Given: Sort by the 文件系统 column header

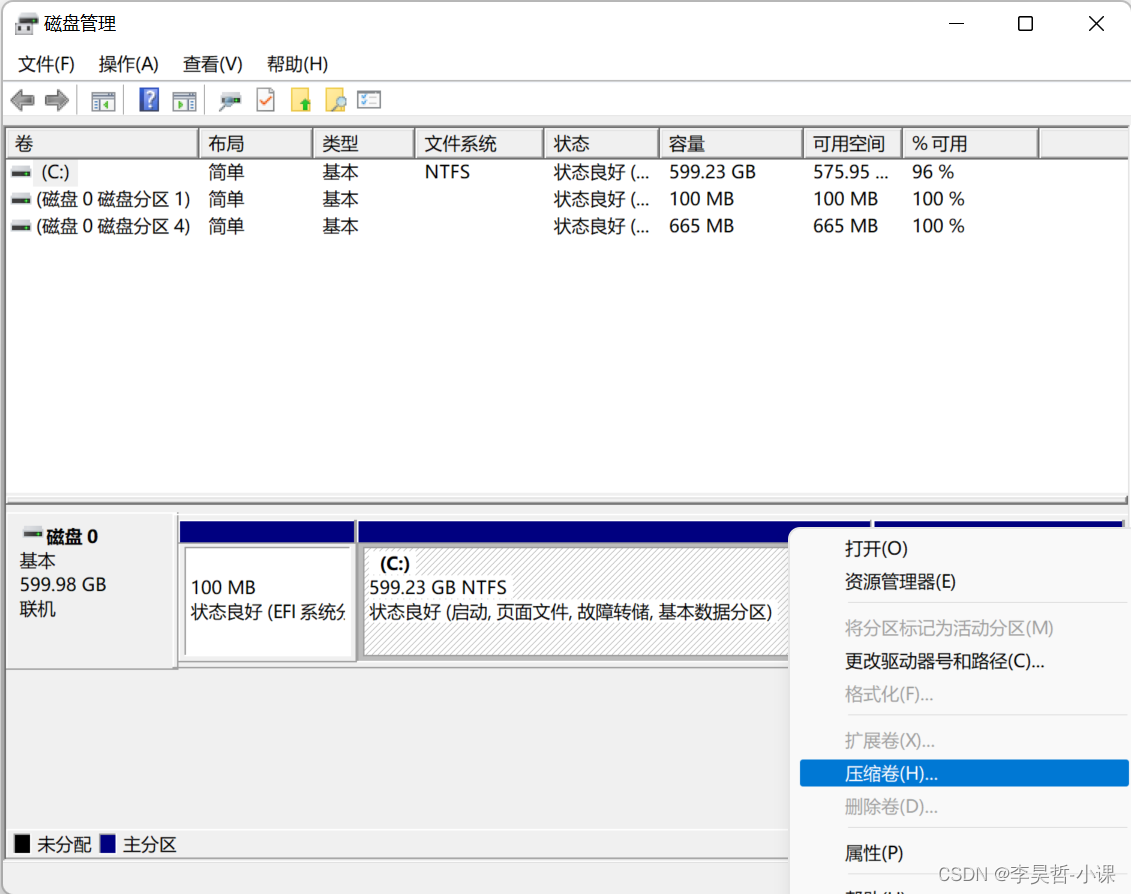Looking at the screenshot, I should pos(480,144).
